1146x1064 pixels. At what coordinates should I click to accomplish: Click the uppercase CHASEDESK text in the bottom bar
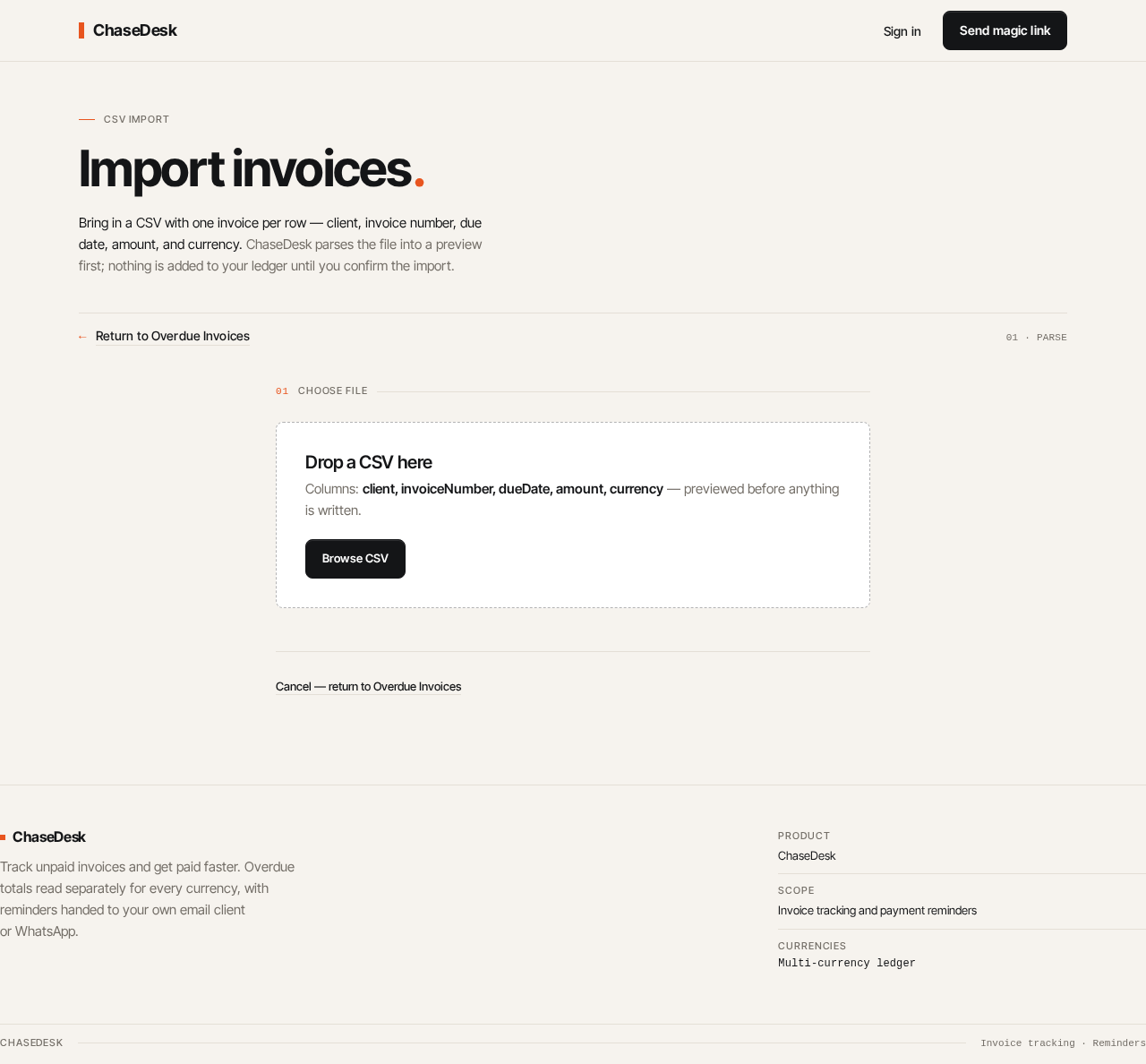pyautogui.click(x=31, y=1043)
